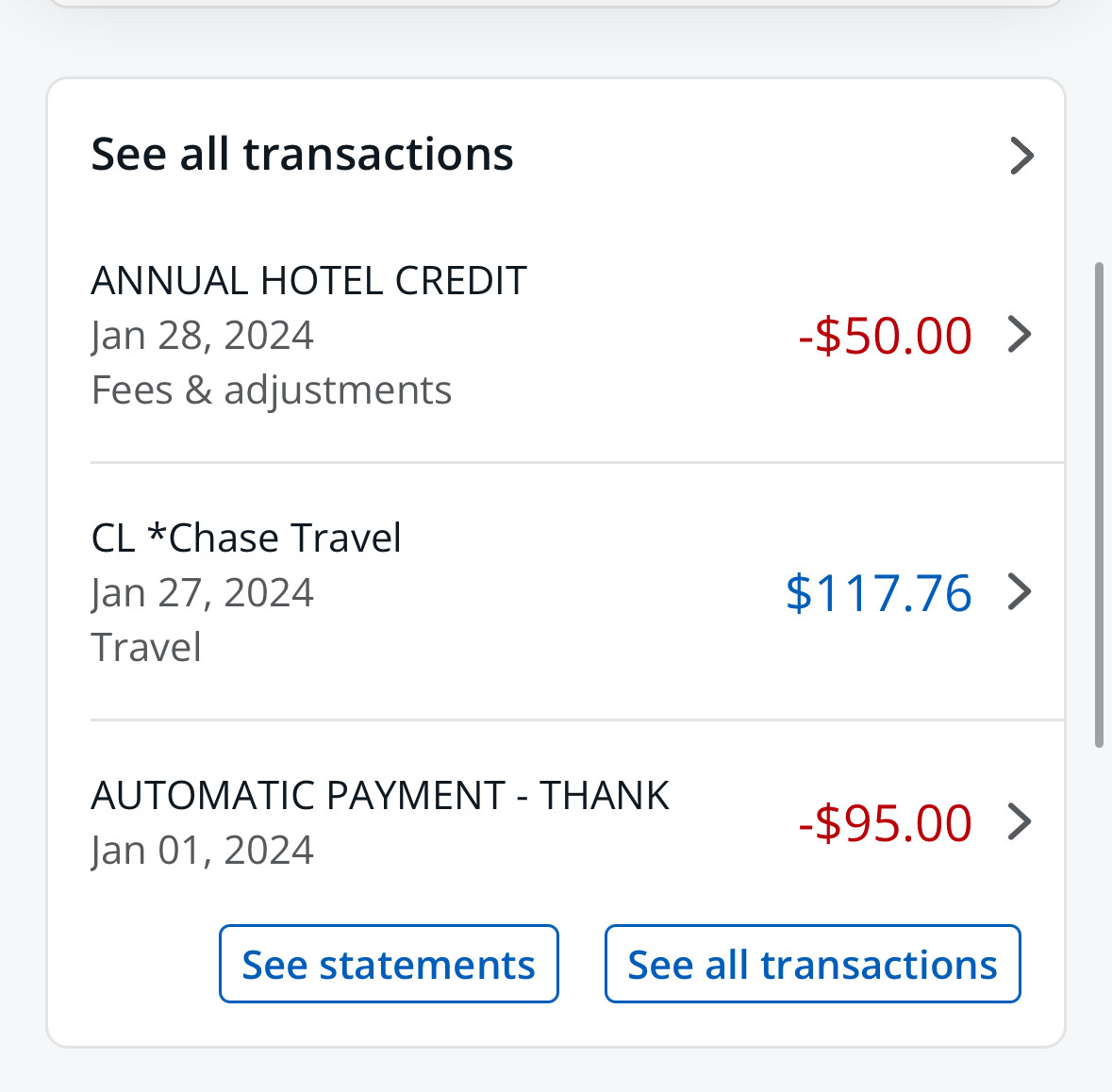Open the Annual Hotel Credit arrow
This screenshot has height=1092, width=1112.
pos(1020,335)
